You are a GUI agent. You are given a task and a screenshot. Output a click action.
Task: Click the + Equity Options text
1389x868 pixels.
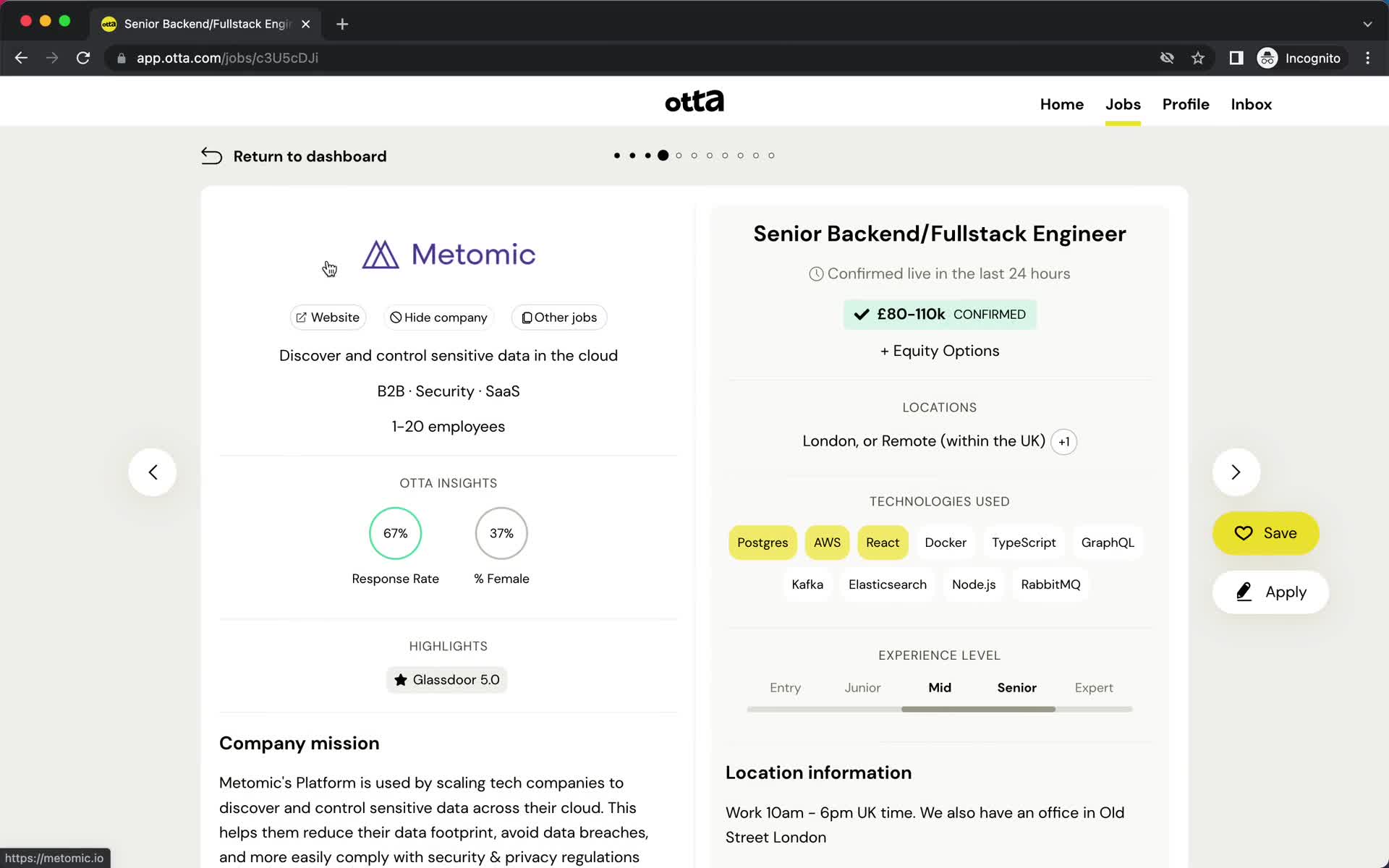(940, 351)
